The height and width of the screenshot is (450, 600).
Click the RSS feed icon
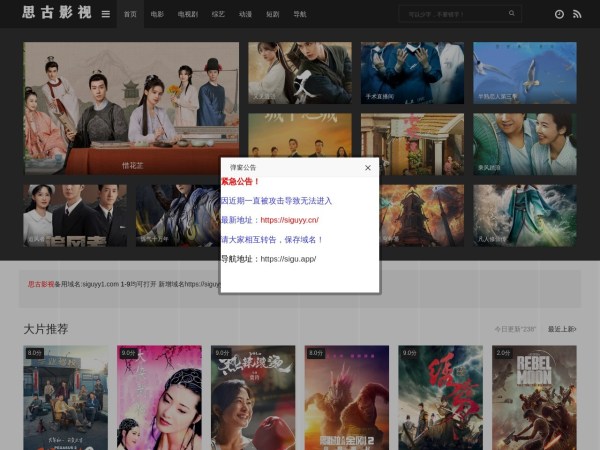point(577,14)
